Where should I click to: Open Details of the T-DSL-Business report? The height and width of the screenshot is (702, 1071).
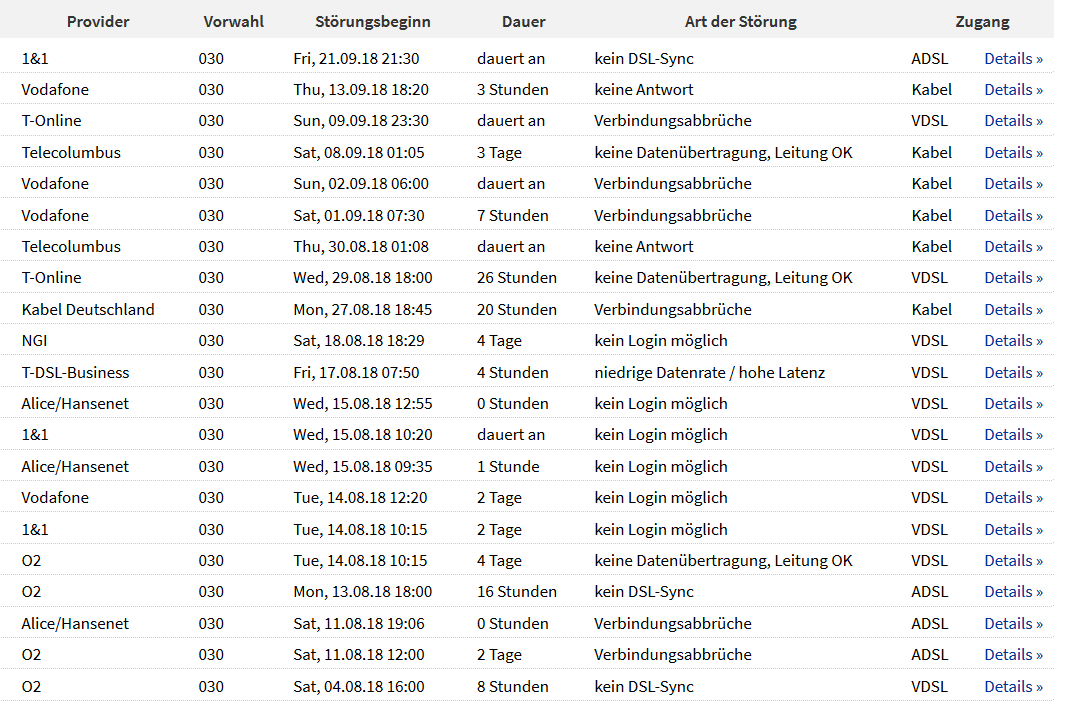pyautogui.click(x=1013, y=371)
